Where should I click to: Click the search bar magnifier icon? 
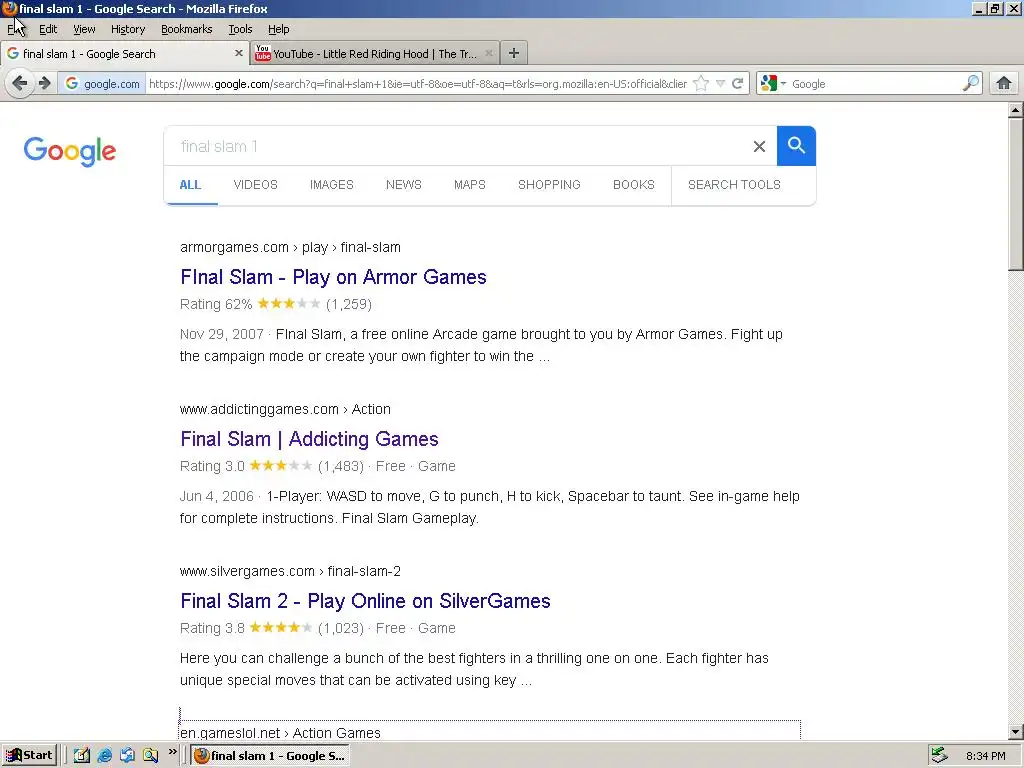(970, 83)
